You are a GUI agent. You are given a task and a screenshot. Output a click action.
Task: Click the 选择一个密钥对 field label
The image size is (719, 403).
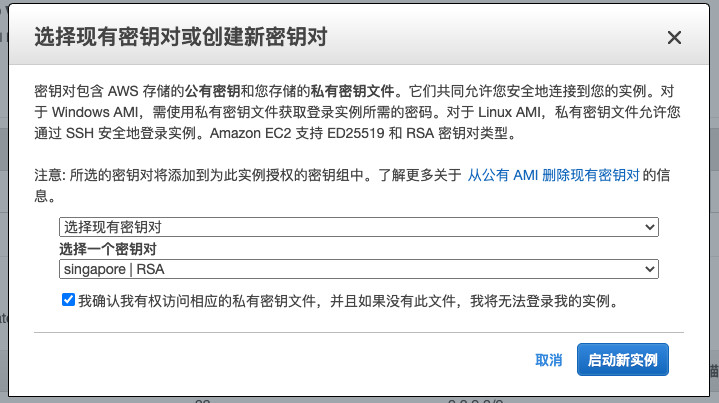108,248
